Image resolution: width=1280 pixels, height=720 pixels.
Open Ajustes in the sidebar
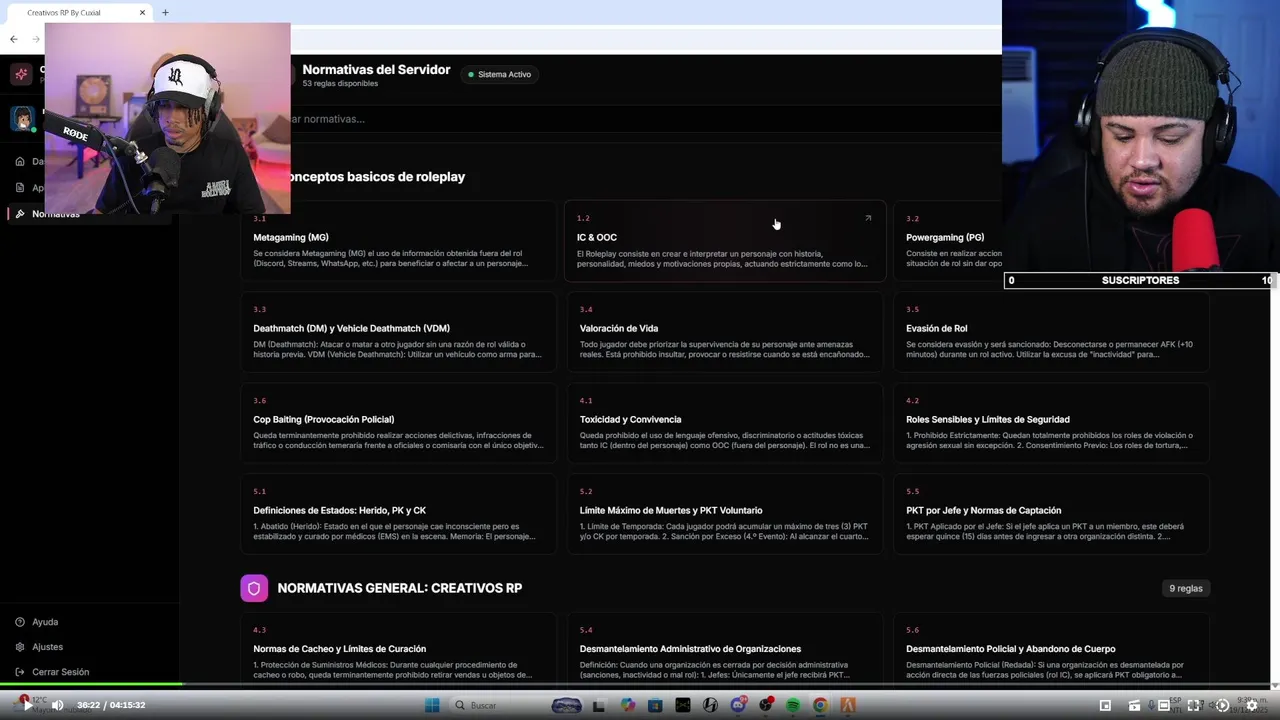pyautogui.click(x=47, y=647)
